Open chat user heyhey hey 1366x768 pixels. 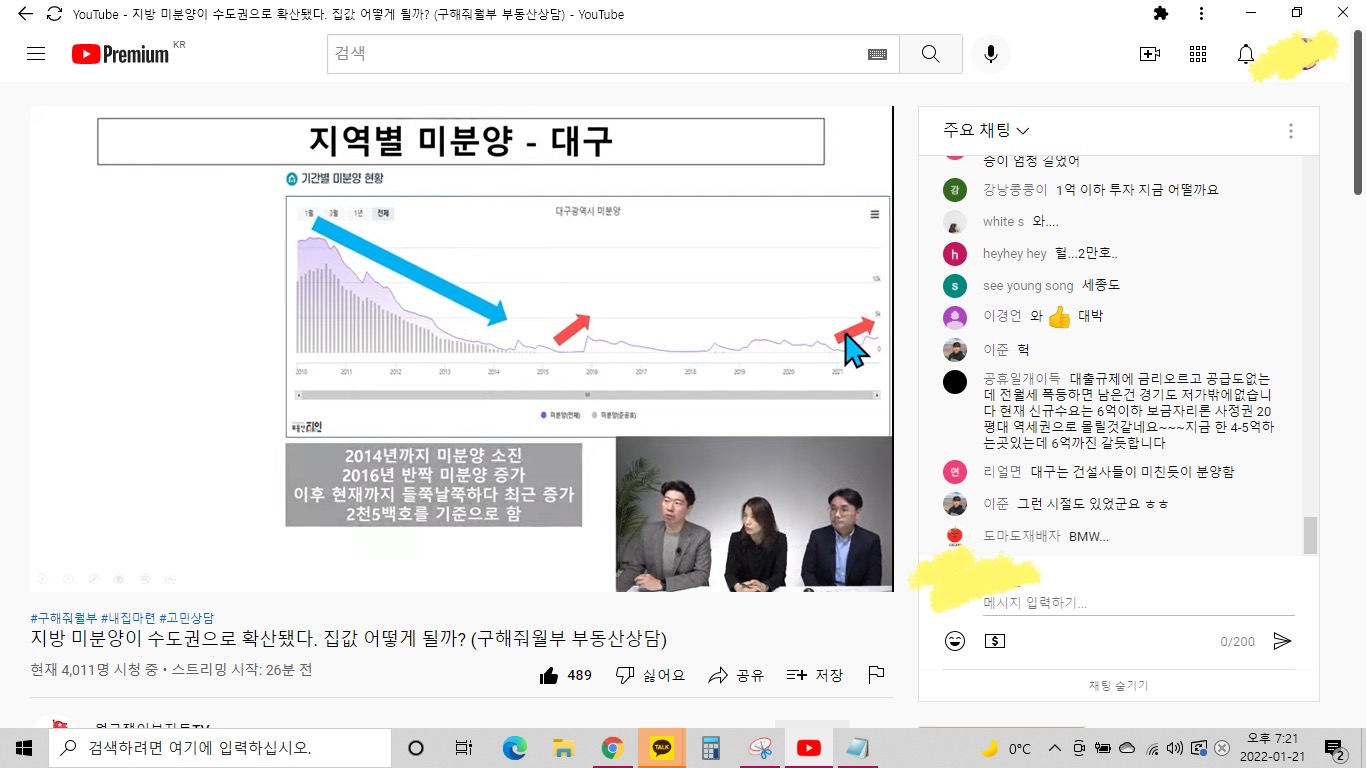1015,254
